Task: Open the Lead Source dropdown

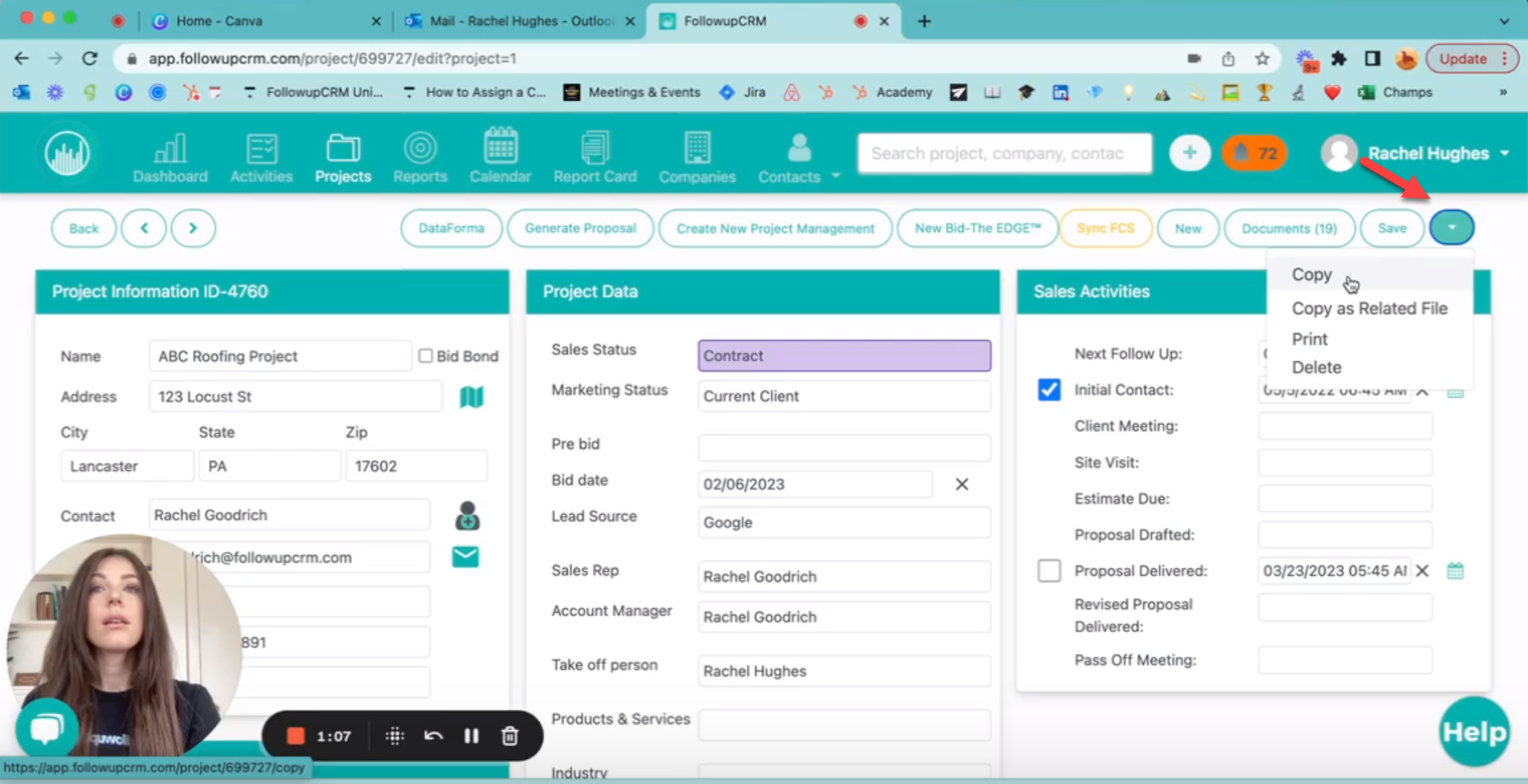Action: point(845,522)
